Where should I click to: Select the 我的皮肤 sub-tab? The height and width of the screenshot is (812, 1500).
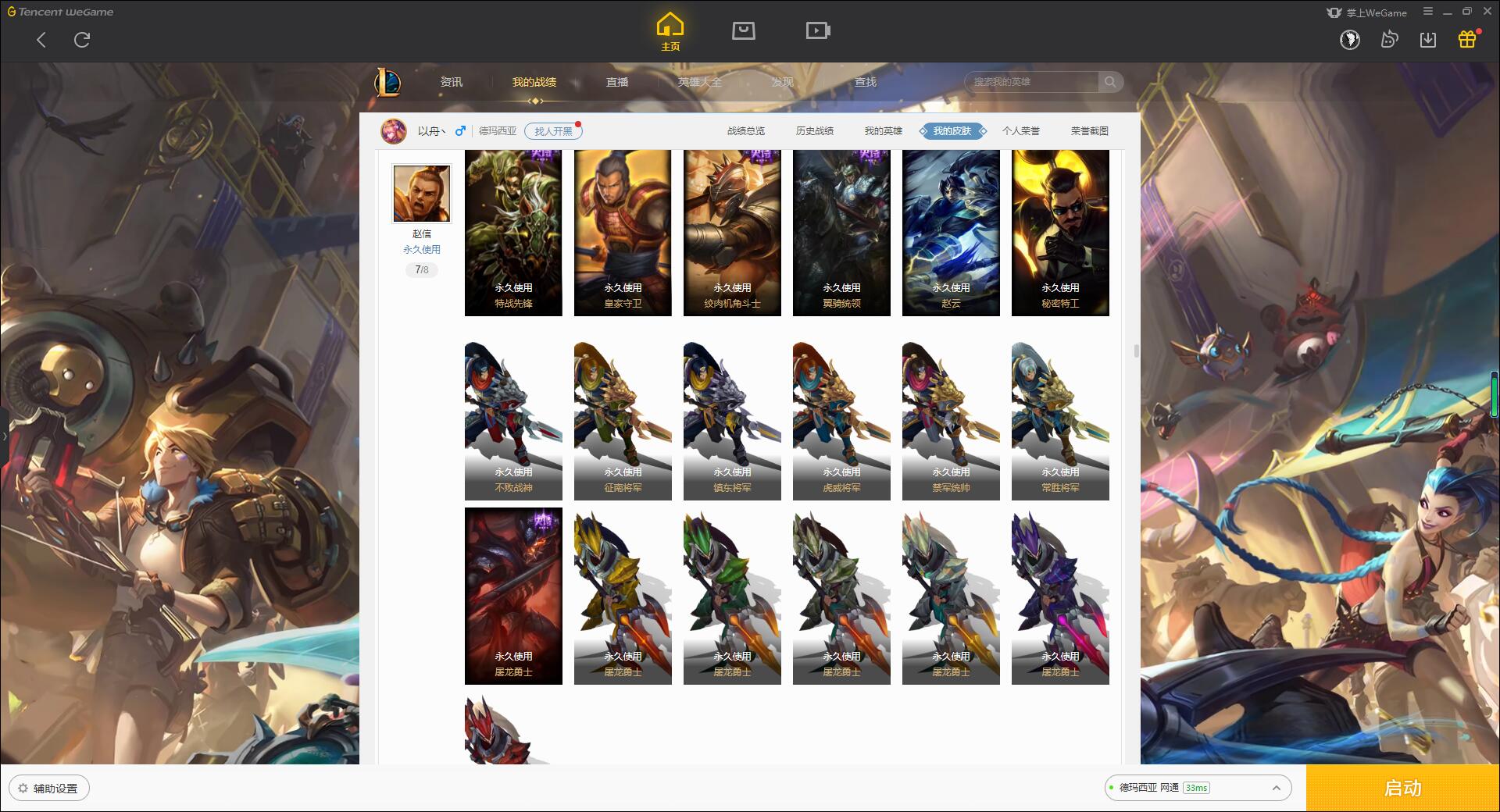pos(952,131)
